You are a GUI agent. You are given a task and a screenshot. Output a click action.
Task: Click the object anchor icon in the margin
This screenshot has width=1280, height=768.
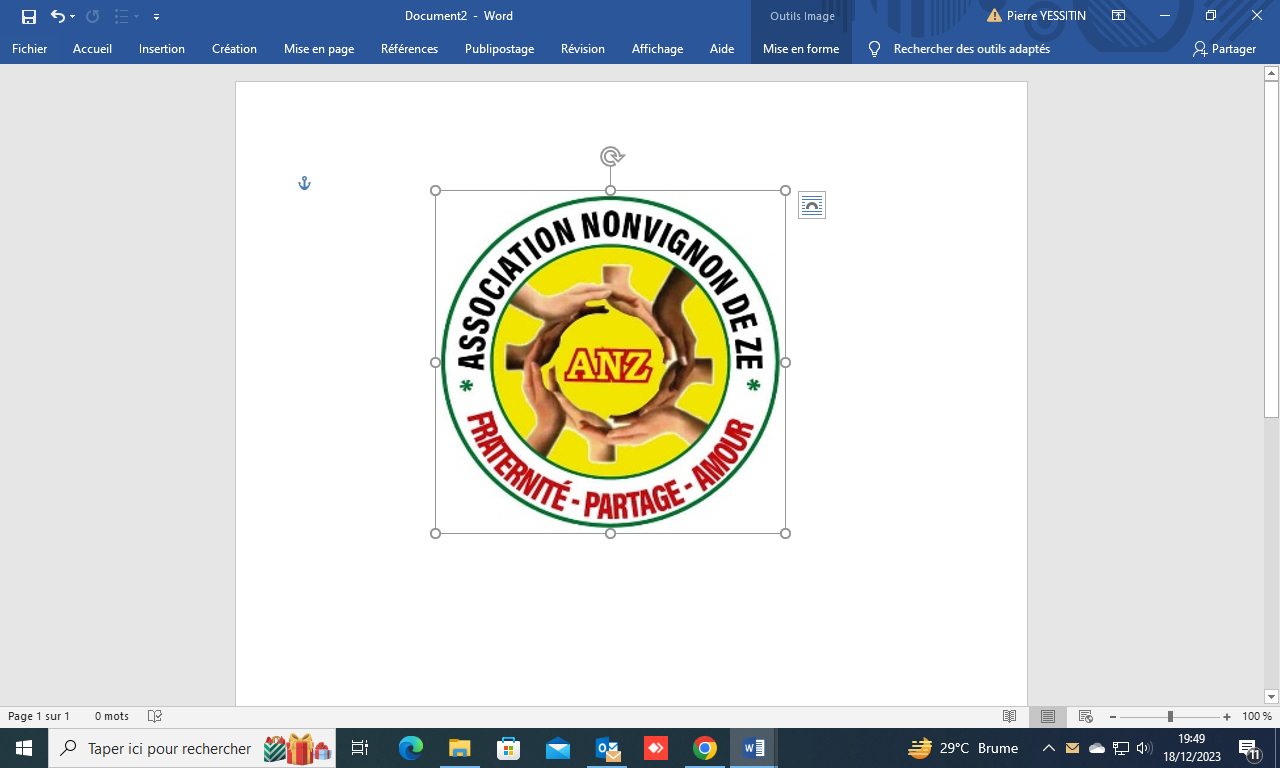(x=305, y=183)
